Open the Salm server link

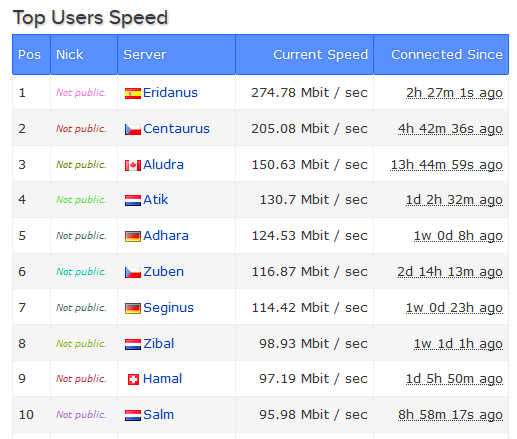click(159, 415)
